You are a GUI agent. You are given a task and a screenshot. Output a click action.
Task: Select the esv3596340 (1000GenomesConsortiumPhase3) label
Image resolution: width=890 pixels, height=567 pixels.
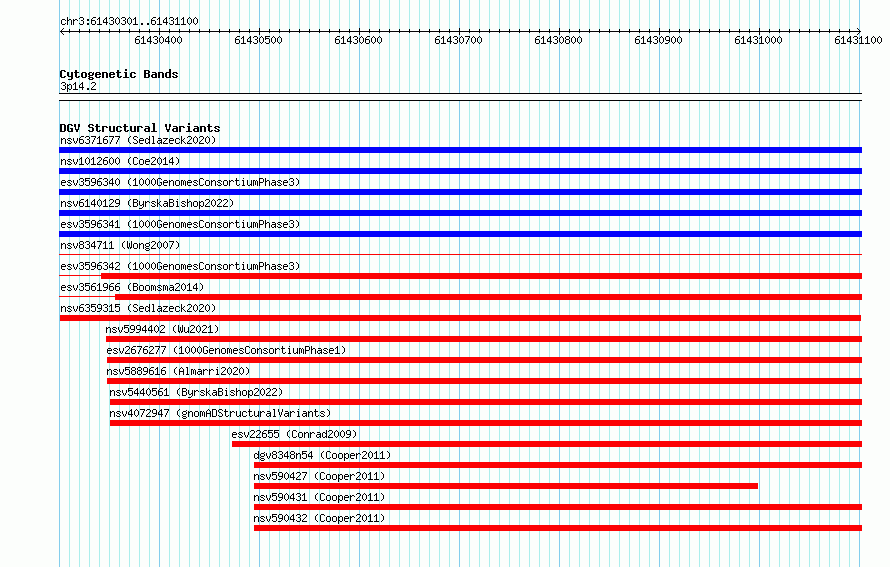180,182
